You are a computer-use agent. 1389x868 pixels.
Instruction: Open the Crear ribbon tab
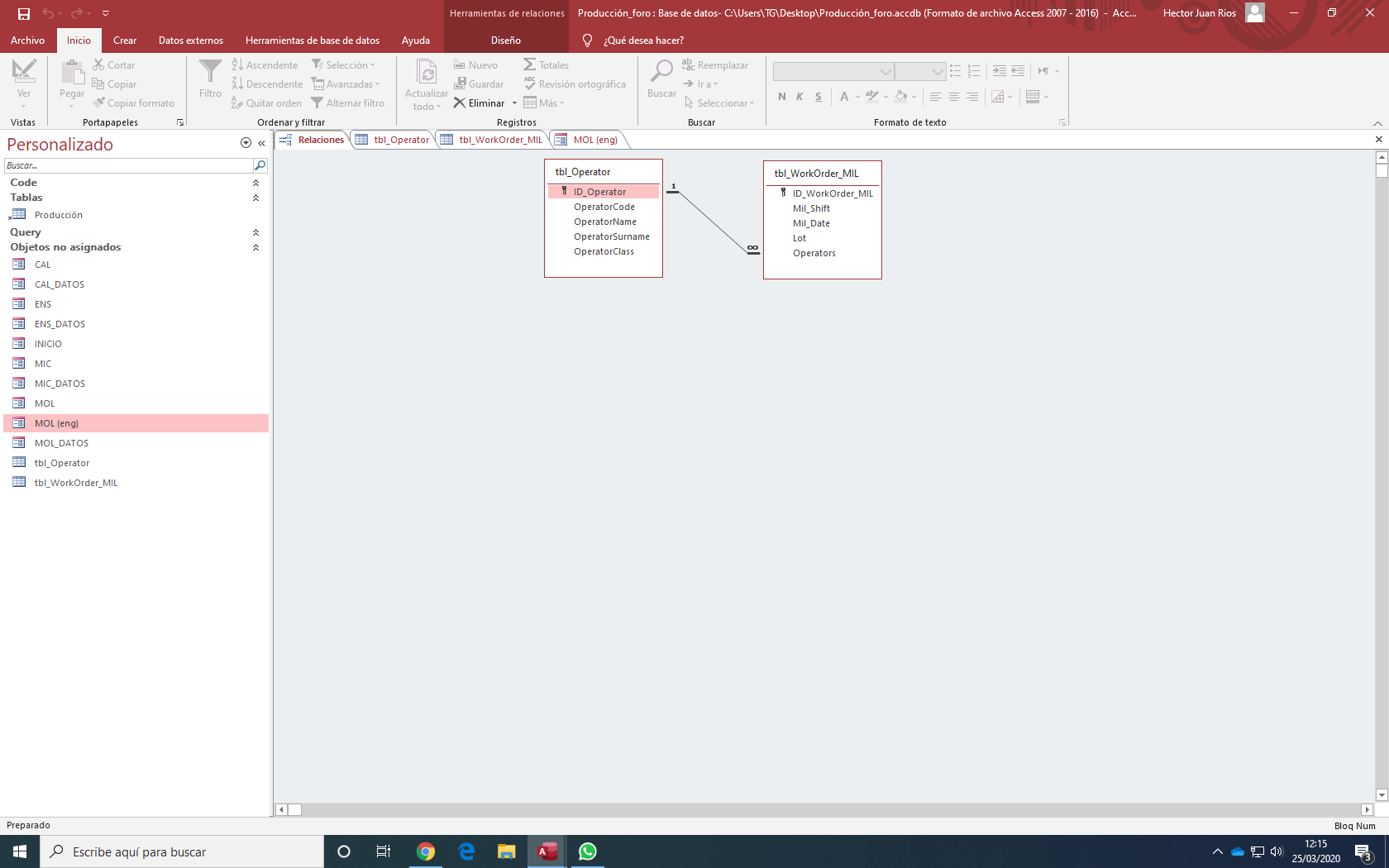click(x=125, y=41)
